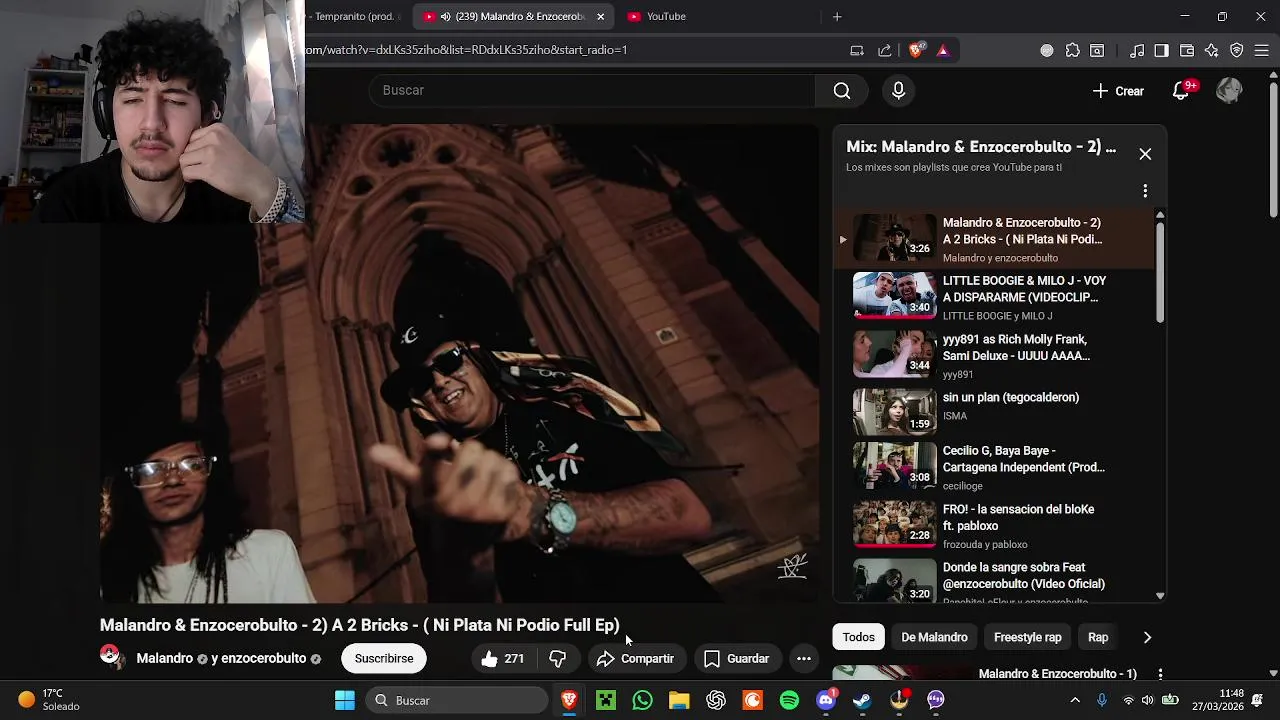
Task: Open YouTube notifications bell
Action: point(1181,91)
